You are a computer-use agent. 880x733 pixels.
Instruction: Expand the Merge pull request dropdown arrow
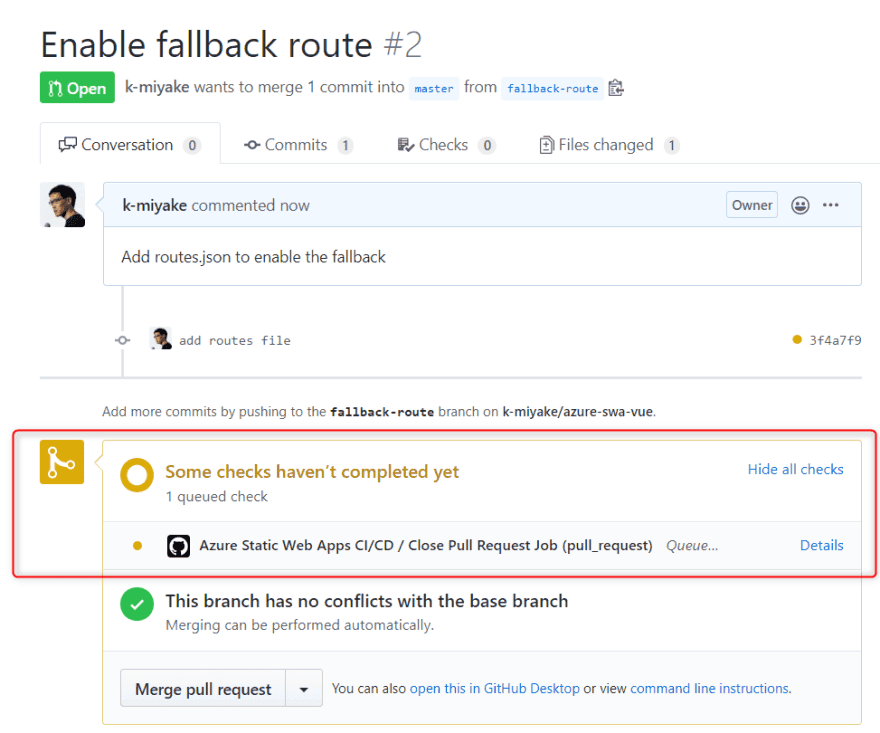click(304, 689)
